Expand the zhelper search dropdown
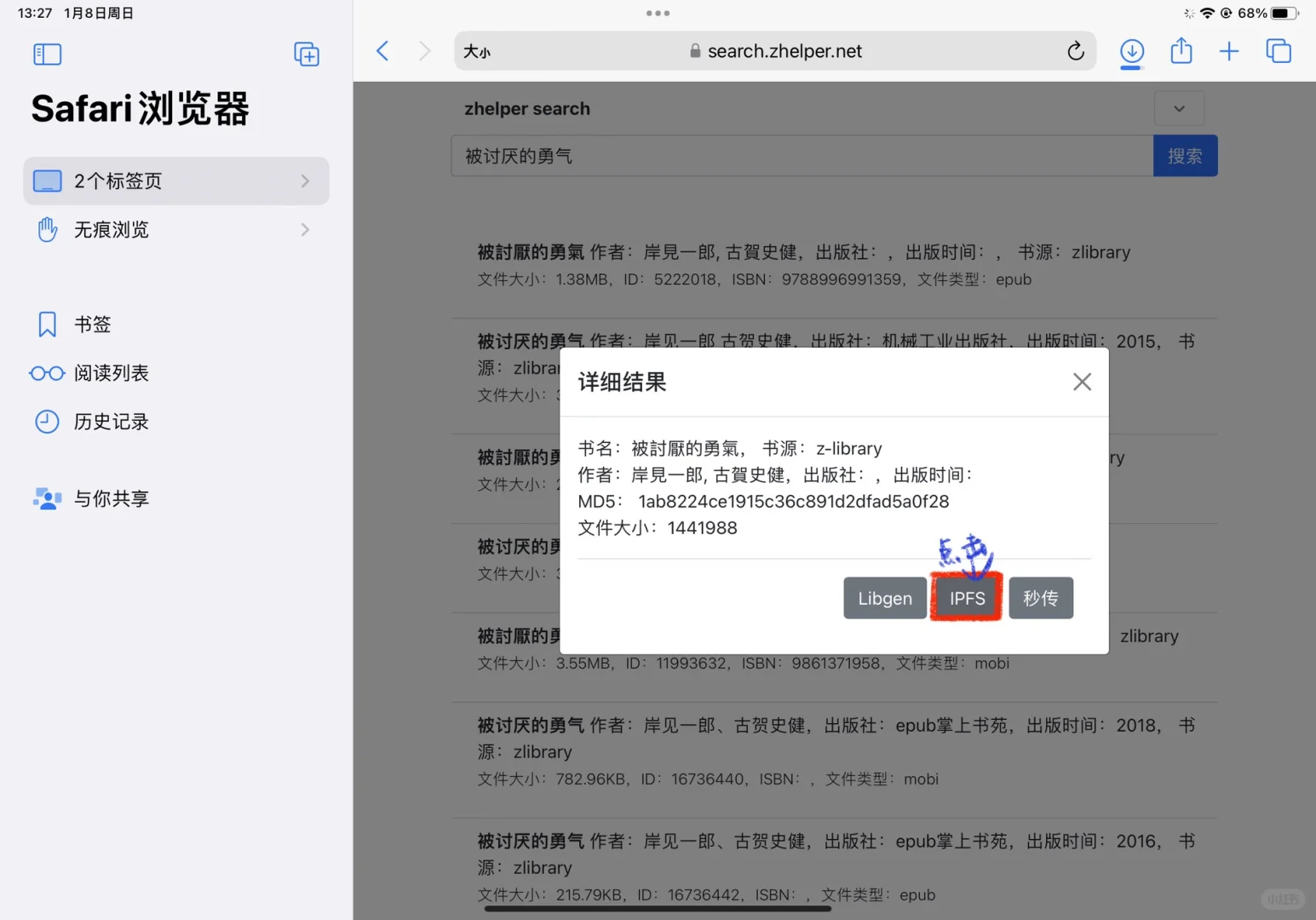 1179,109
